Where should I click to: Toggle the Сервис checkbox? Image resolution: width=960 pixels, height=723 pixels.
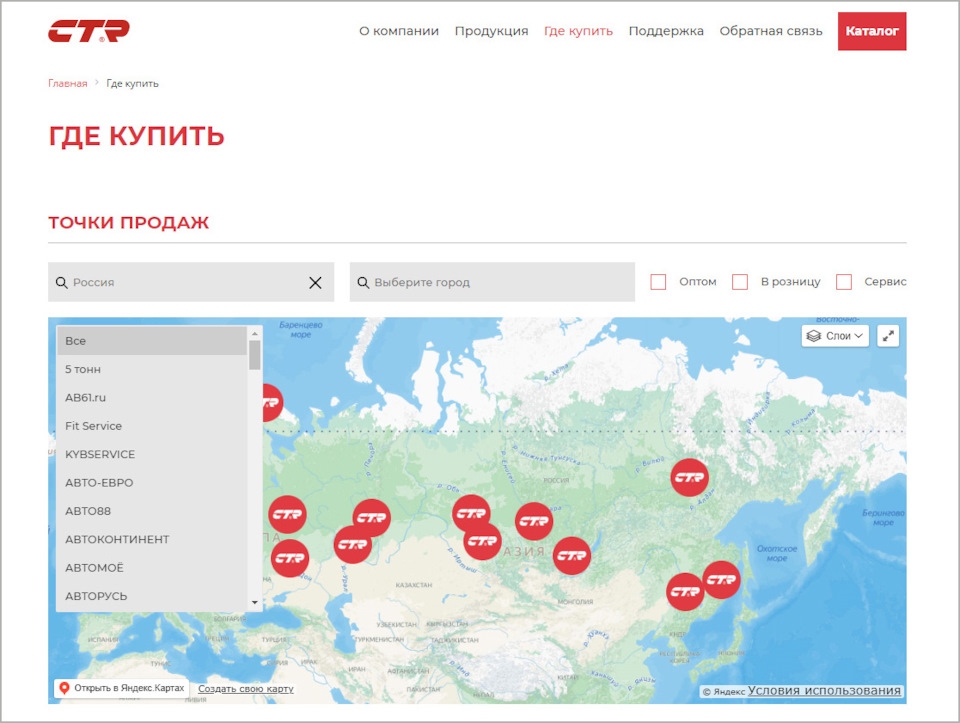[x=844, y=282]
